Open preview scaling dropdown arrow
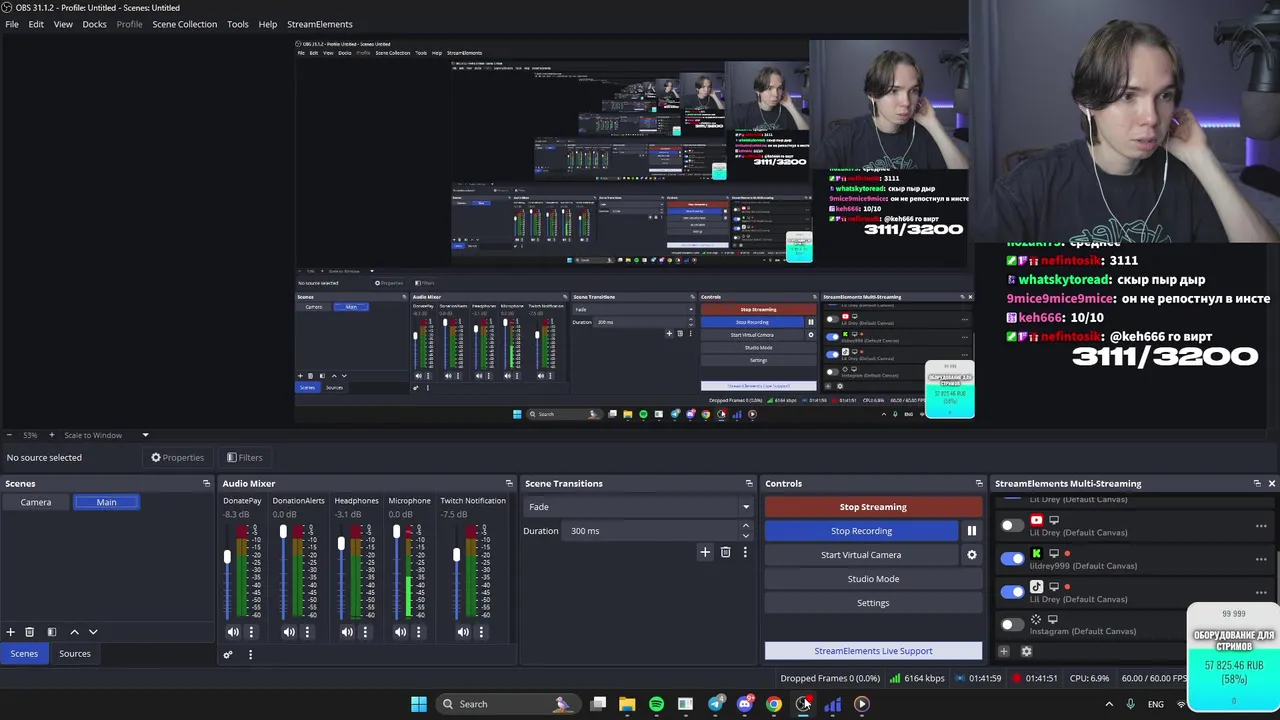The image size is (1280, 720). point(145,435)
